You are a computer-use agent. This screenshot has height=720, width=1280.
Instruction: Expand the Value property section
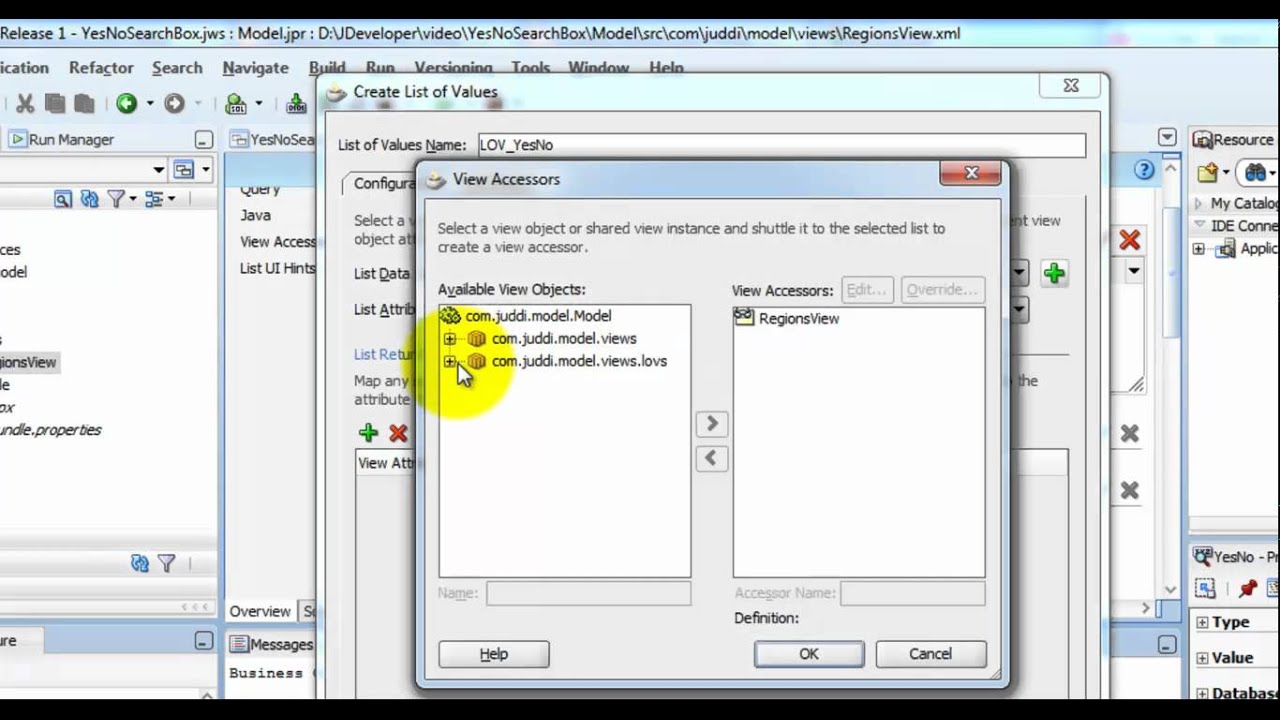[1202, 658]
